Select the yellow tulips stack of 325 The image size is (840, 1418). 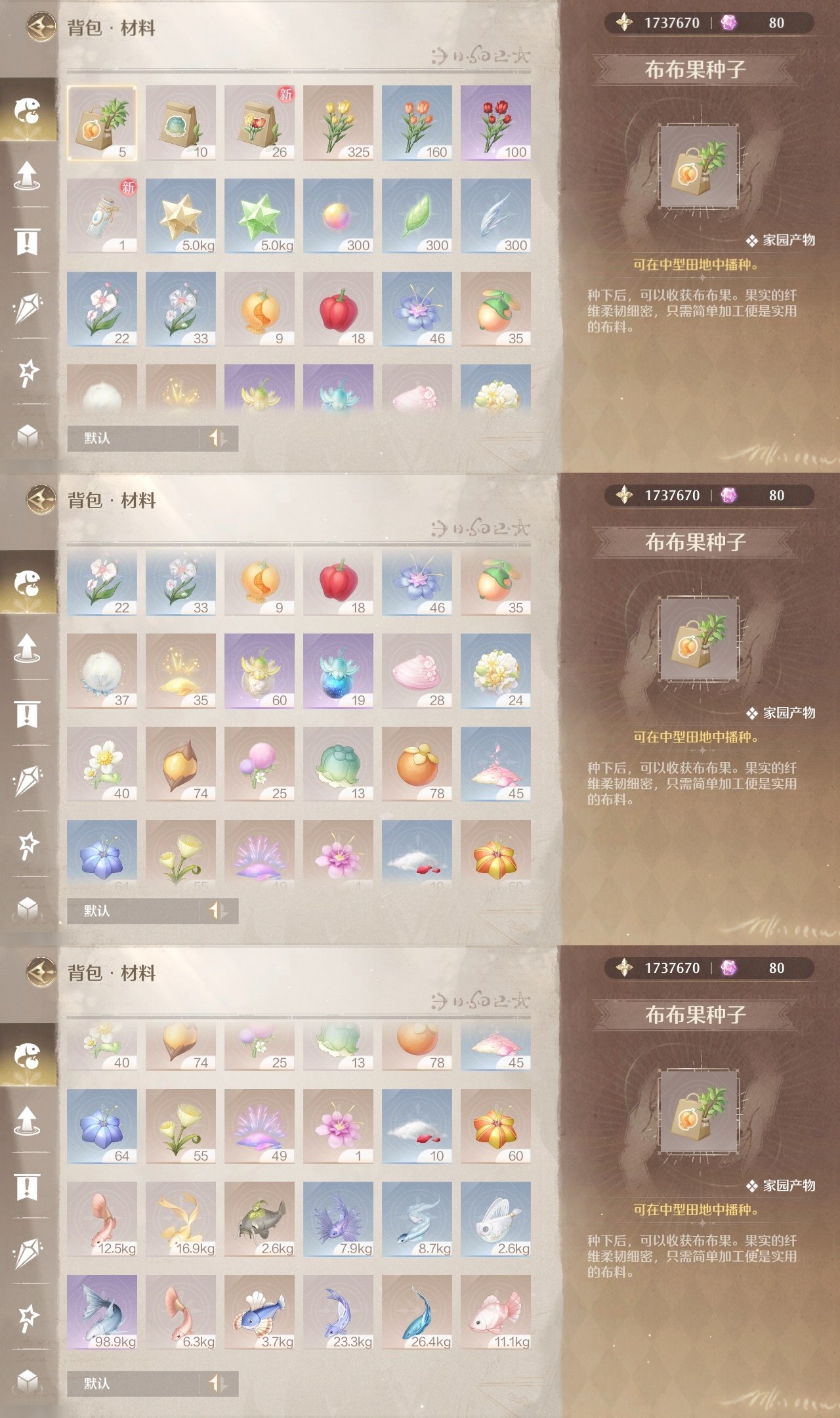(338, 123)
